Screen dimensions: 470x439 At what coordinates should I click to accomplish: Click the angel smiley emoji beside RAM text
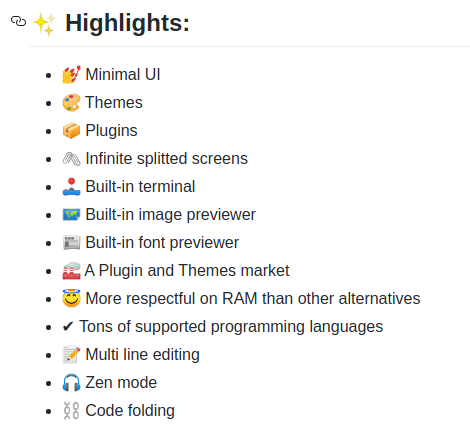(x=71, y=298)
